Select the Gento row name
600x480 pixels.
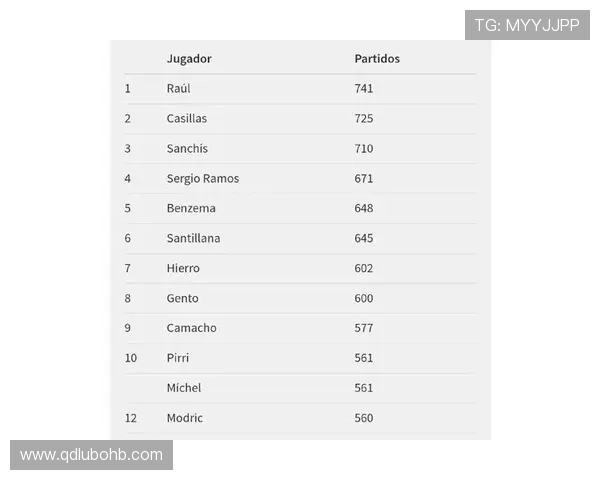click(x=182, y=298)
